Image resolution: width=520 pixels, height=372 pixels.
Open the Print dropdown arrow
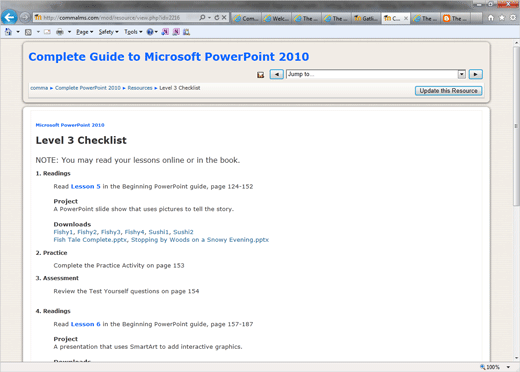pyautogui.click(x=69, y=32)
